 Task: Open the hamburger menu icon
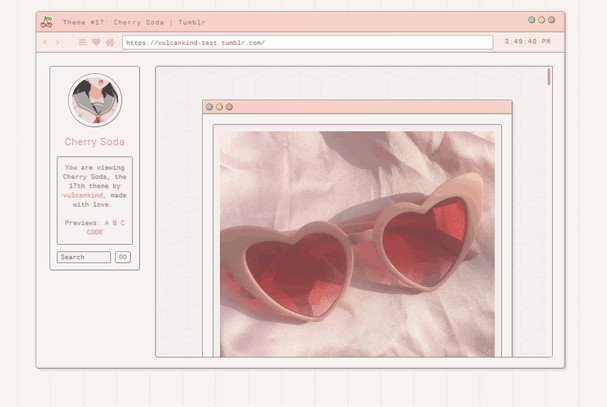click(x=83, y=43)
